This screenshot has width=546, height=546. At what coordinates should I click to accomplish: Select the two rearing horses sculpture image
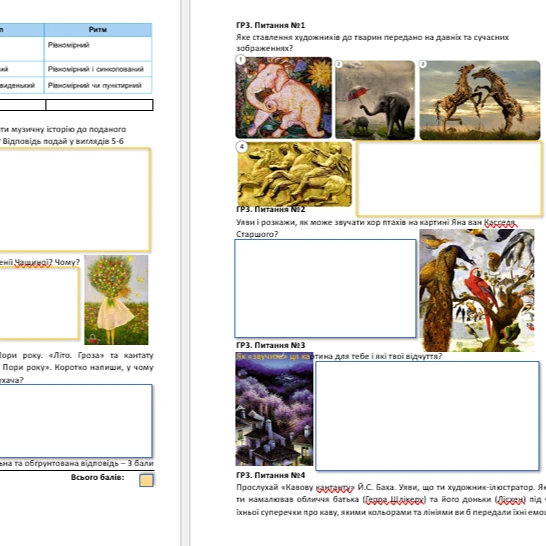coord(480,100)
